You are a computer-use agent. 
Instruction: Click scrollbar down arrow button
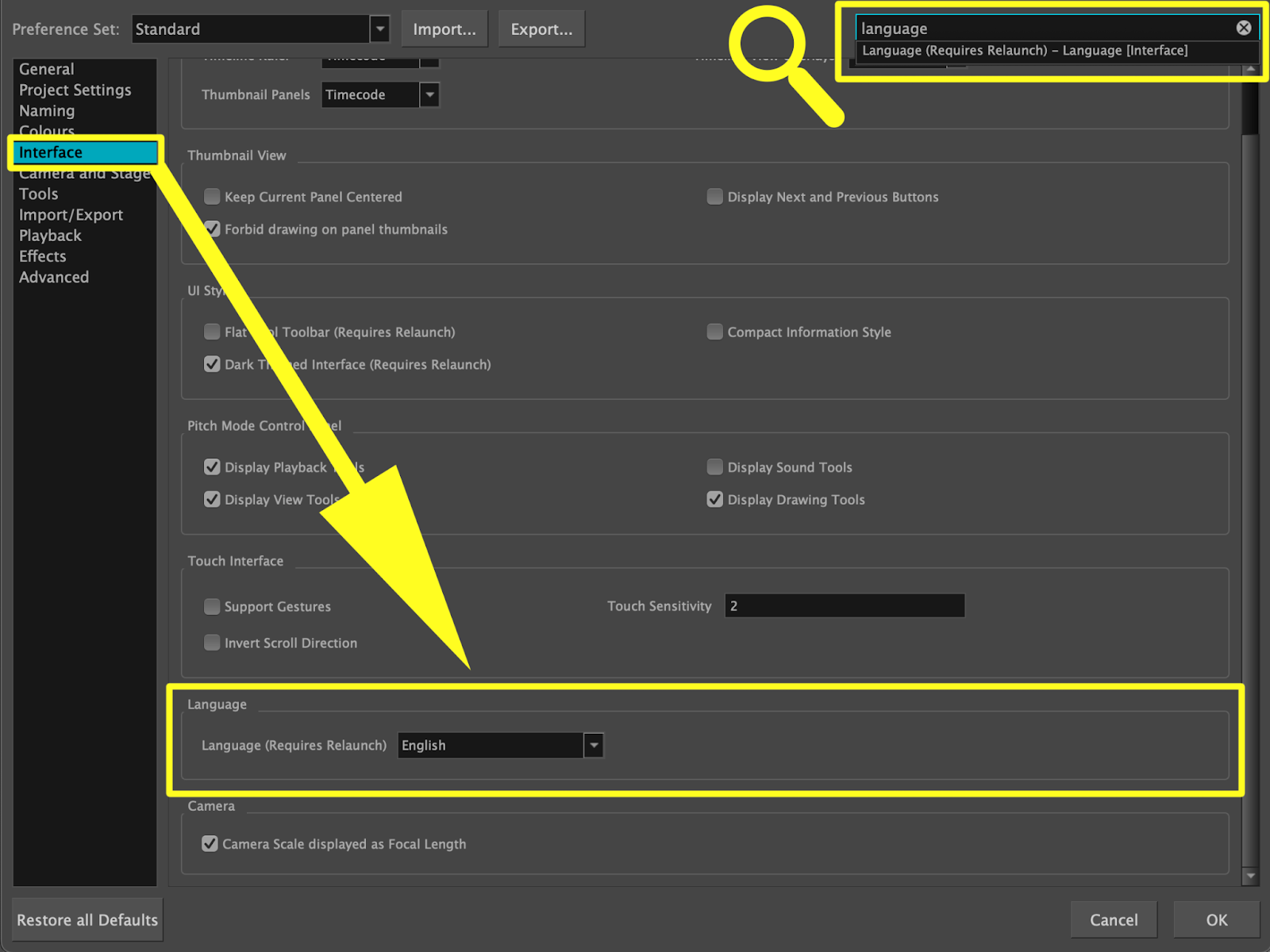pos(1250,876)
